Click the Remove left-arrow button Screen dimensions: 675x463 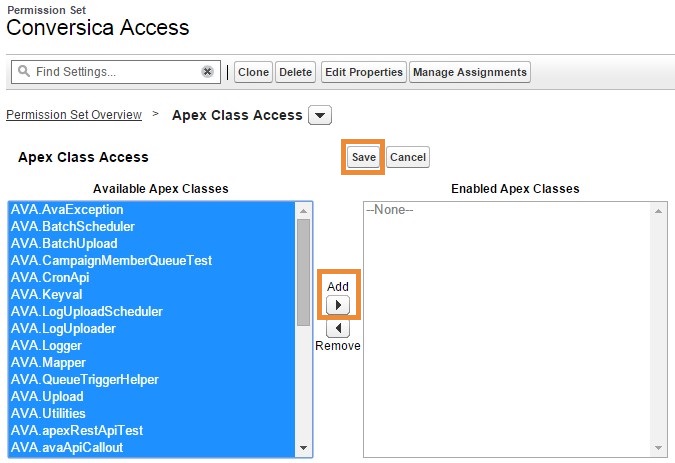[338, 328]
